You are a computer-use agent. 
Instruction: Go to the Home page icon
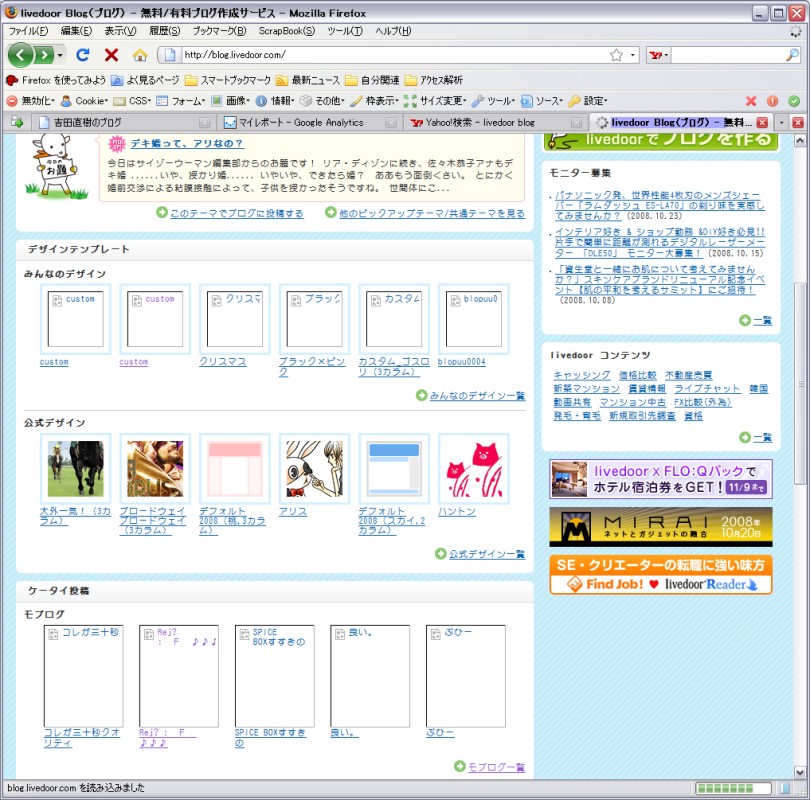coord(140,55)
